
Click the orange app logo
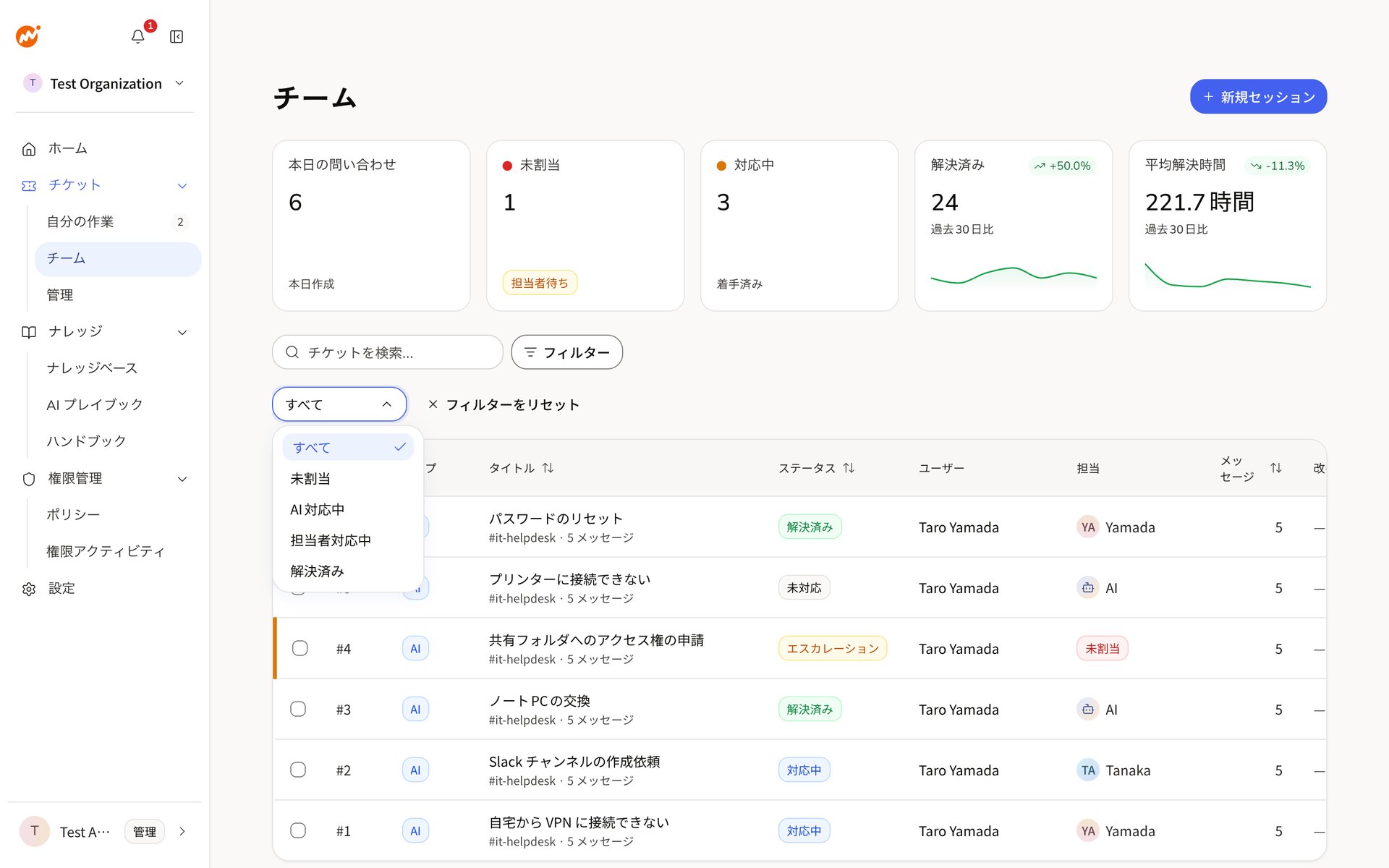click(28, 36)
